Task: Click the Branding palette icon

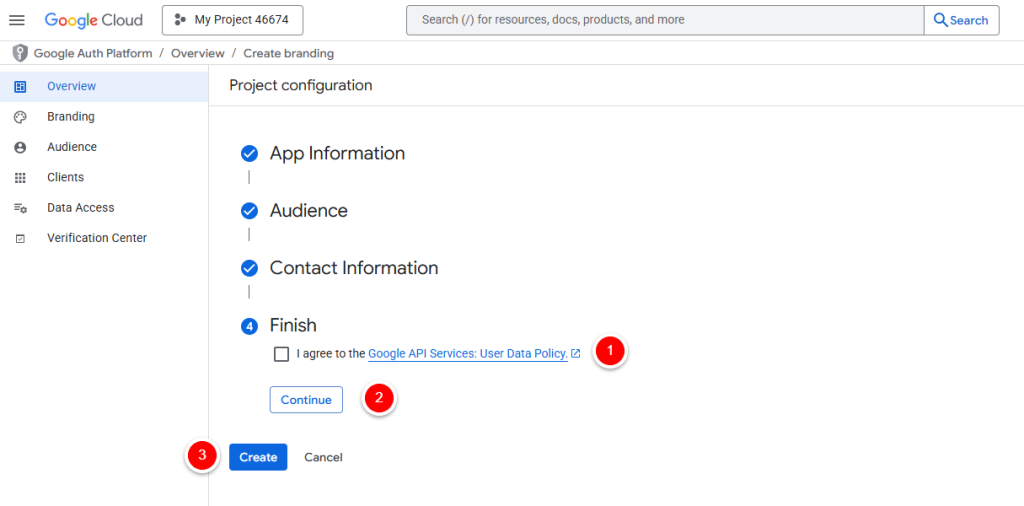Action: pos(20,117)
